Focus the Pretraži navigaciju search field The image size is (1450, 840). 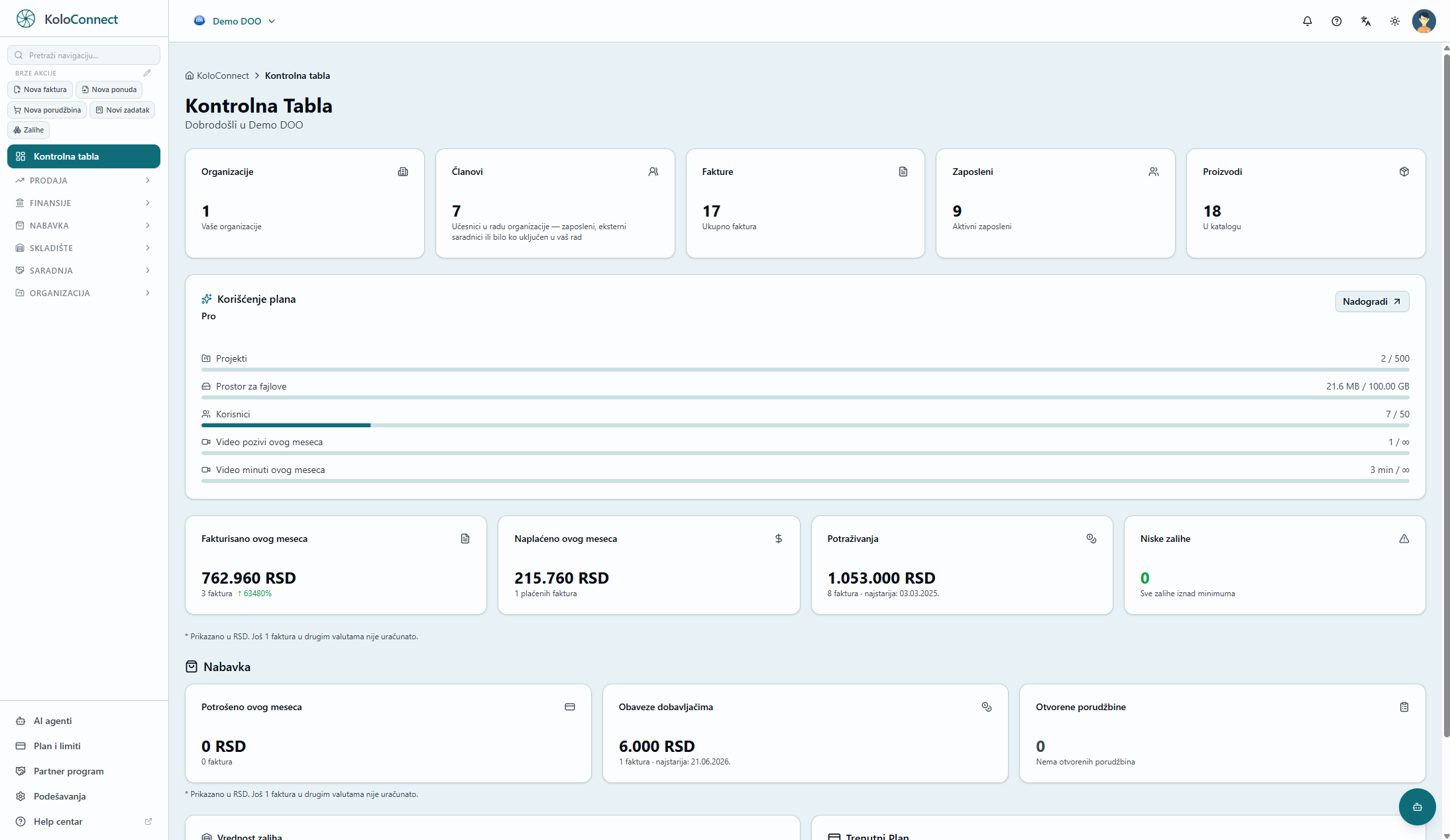(84, 55)
